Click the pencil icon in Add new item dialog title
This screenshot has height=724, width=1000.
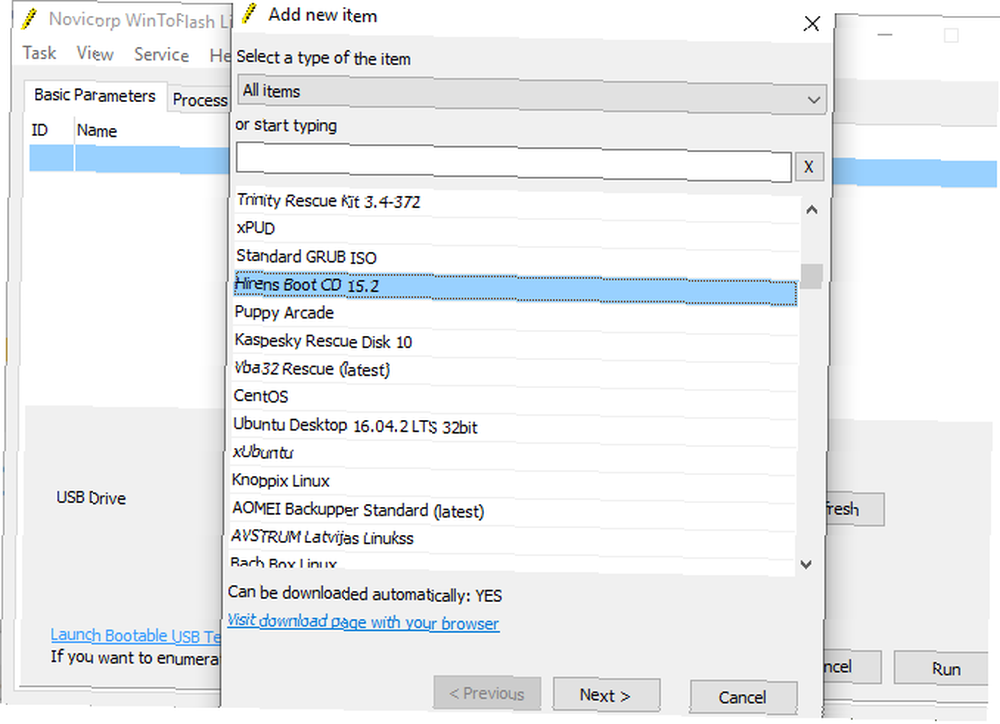click(x=249, y=13)
